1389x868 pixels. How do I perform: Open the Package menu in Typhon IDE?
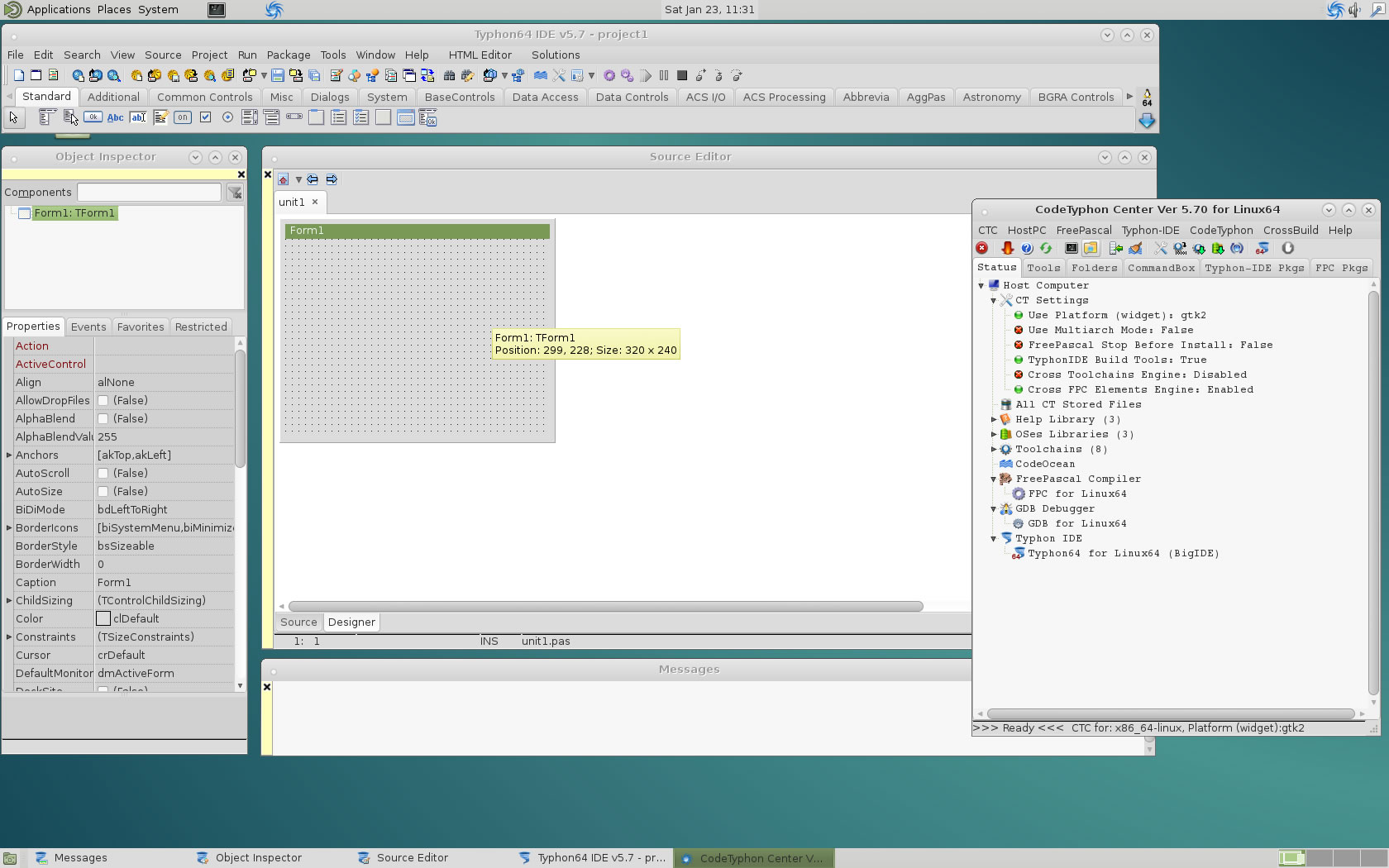point(289,55)
